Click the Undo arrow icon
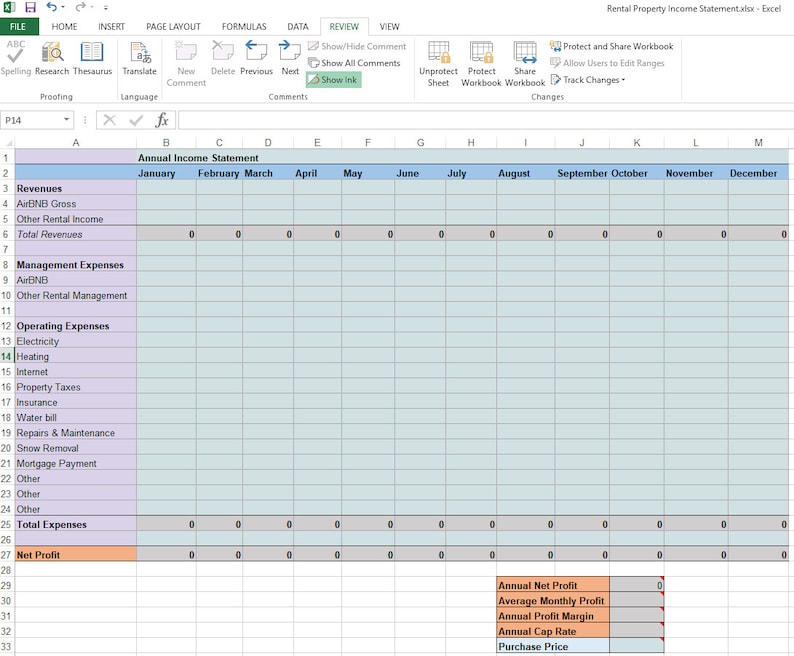This screenshot has width=794, height=656. pyautogui.click(x=51, y=7)
